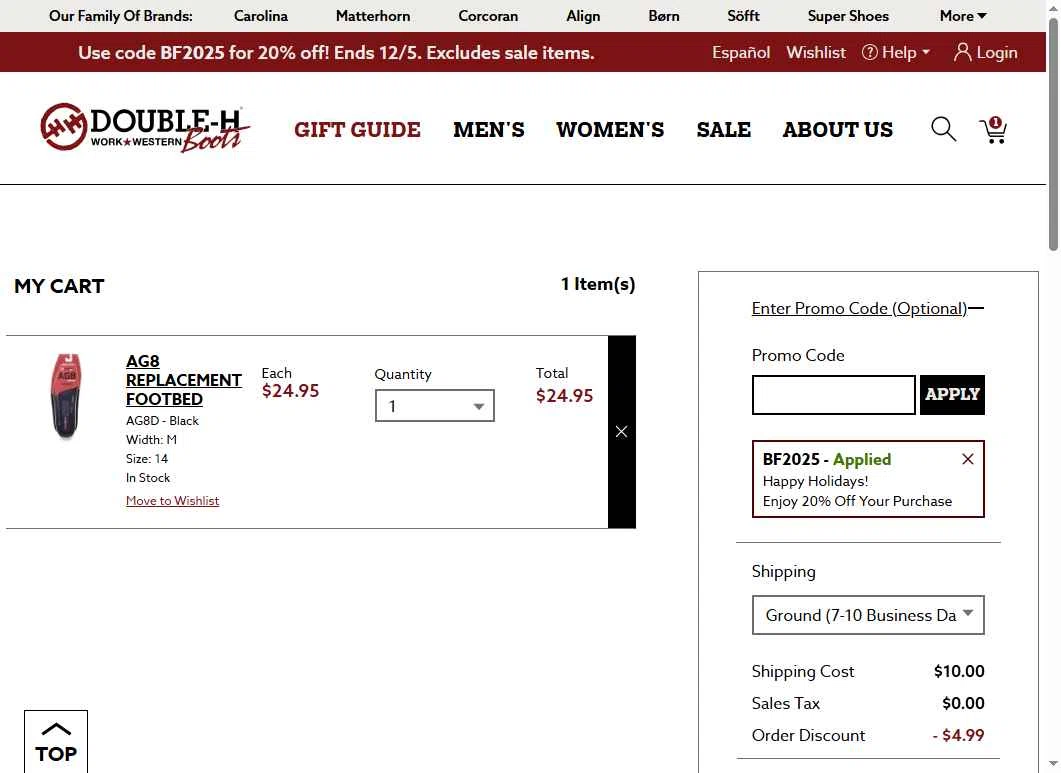Visit the Corcoran brand link
Screen dimensions: 1061x773
click(x=488, y=16)
